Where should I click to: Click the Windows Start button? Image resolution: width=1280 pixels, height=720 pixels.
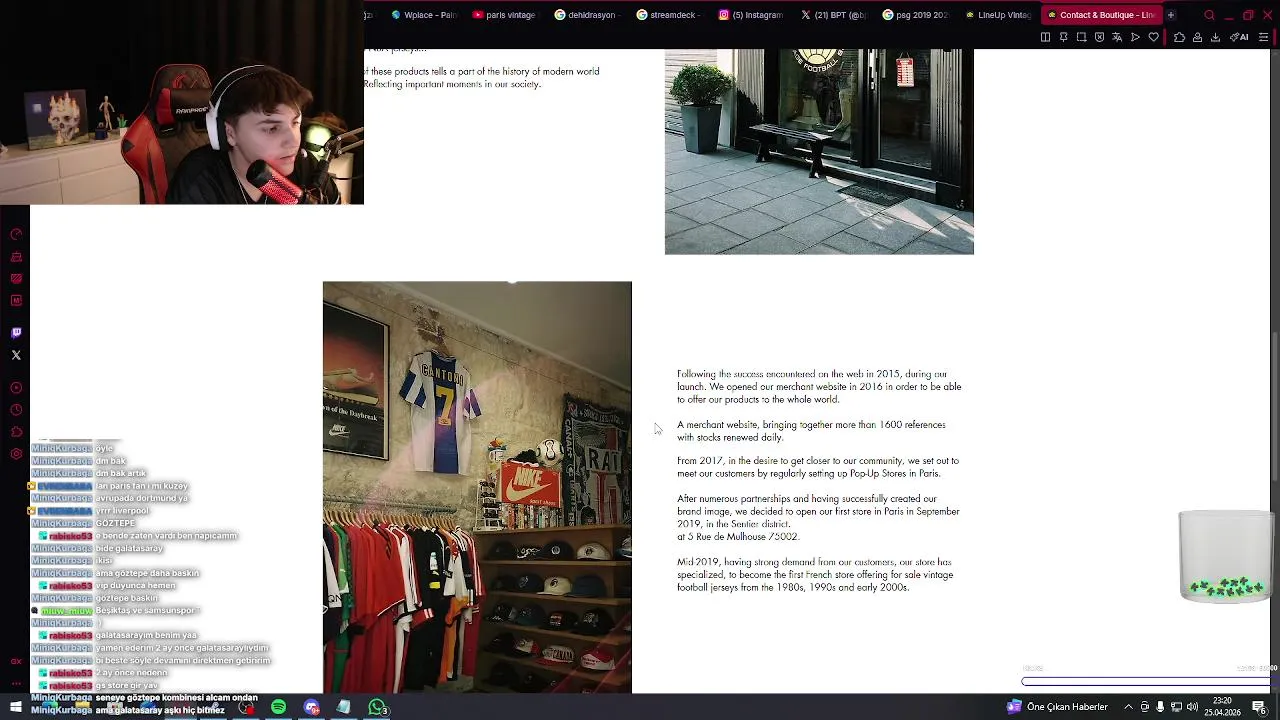coord(16,707)
